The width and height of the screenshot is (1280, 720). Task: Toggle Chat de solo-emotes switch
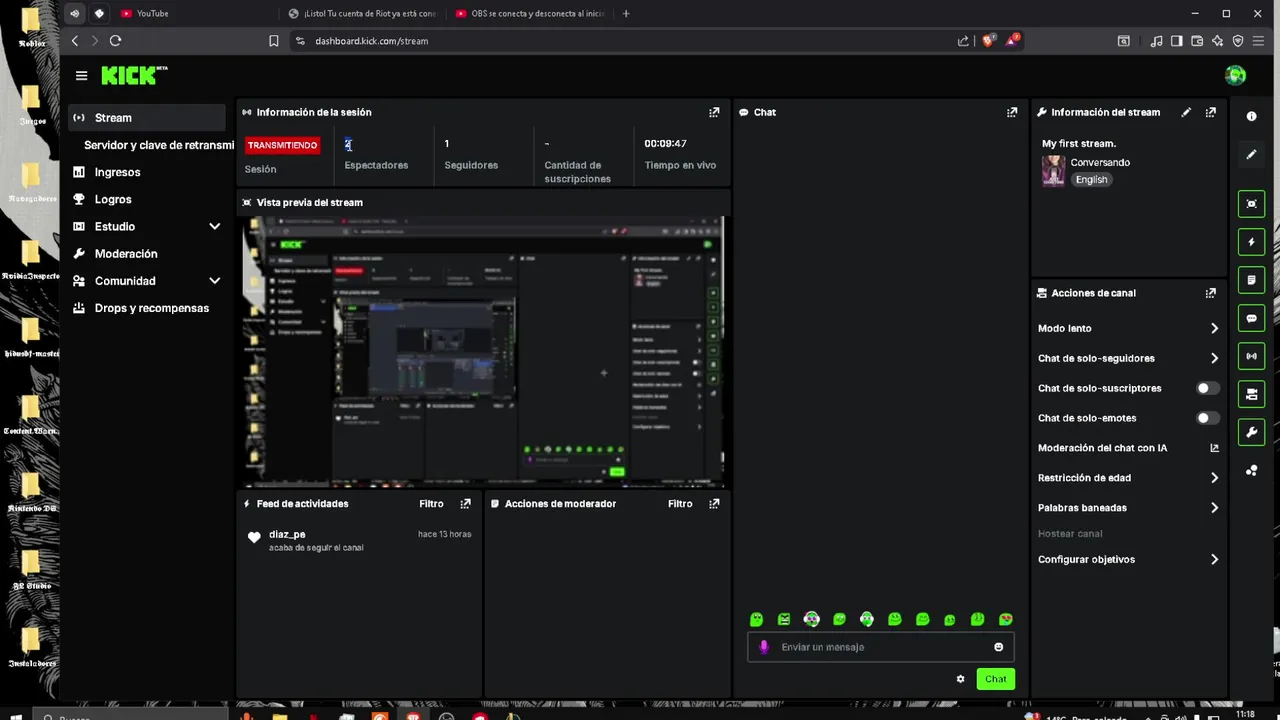point(1208,418)
